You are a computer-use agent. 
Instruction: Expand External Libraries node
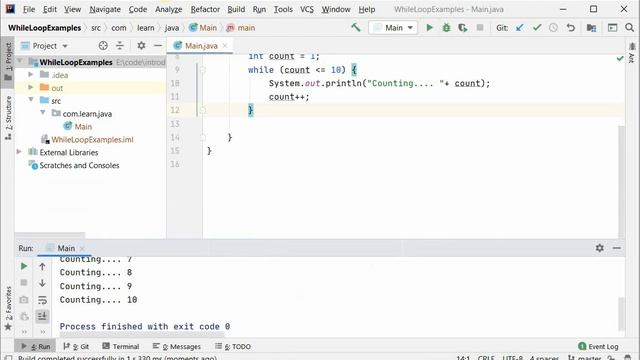19,152
